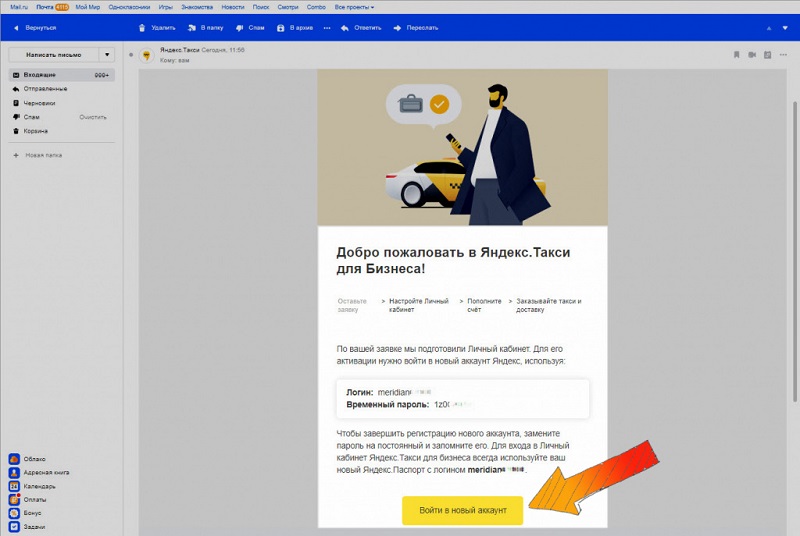Open the Спам folder in the sidebar
The width and height of the screenshot is (800, 536).
pyautogui.click(x=31, y=117)
